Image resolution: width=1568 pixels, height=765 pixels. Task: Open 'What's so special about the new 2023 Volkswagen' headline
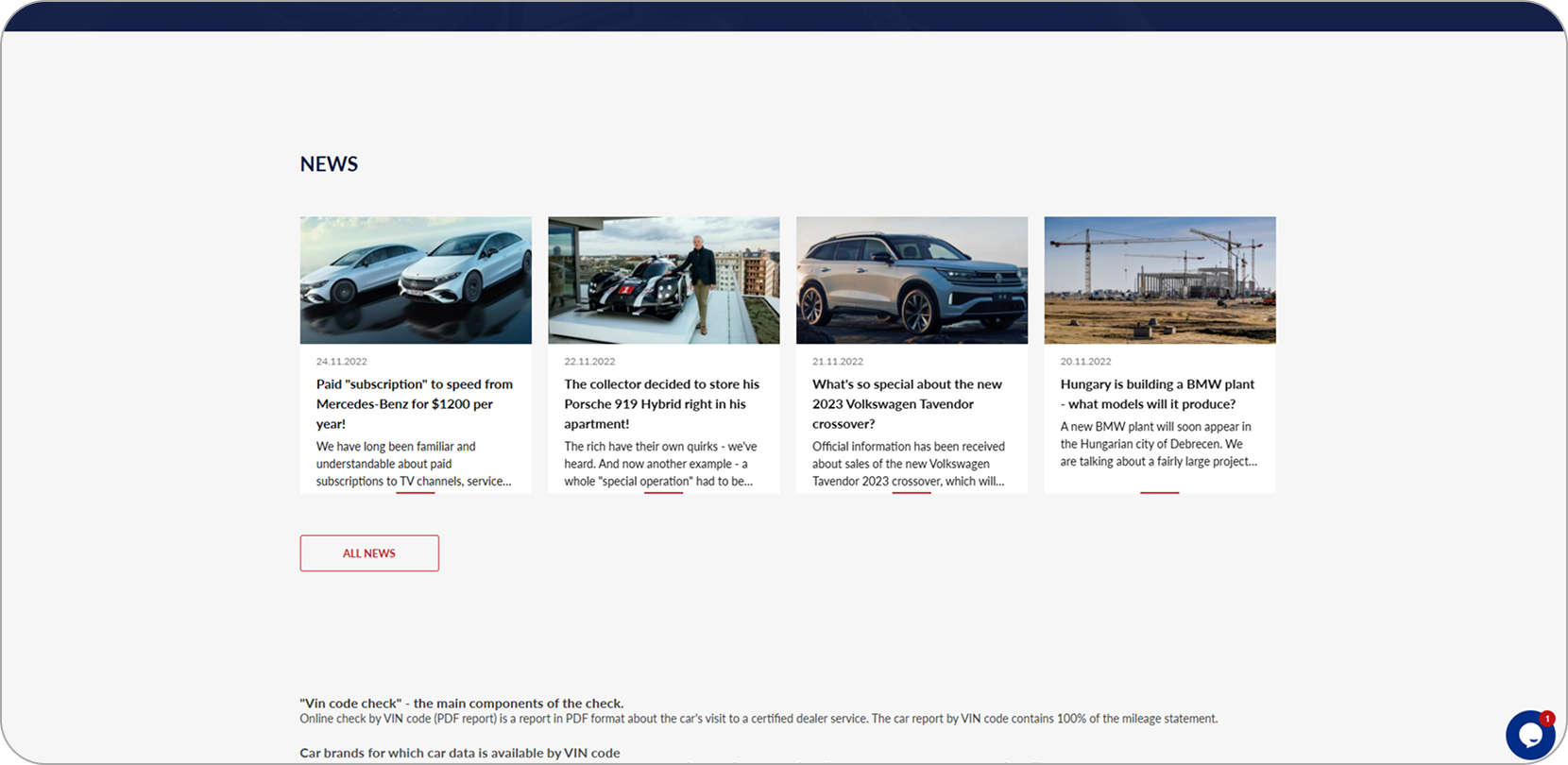click(x=908, y=404)
